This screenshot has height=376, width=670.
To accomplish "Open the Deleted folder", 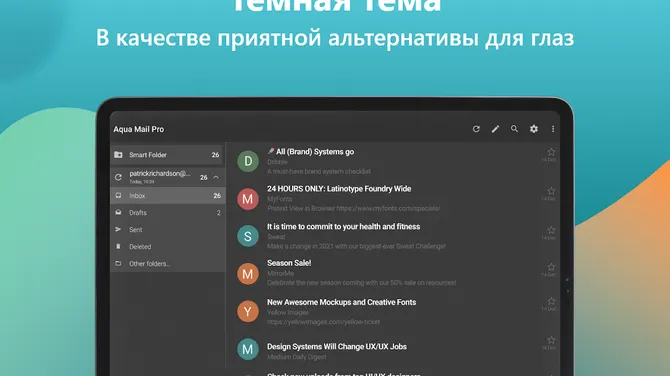I will click(x=168, y=247).
